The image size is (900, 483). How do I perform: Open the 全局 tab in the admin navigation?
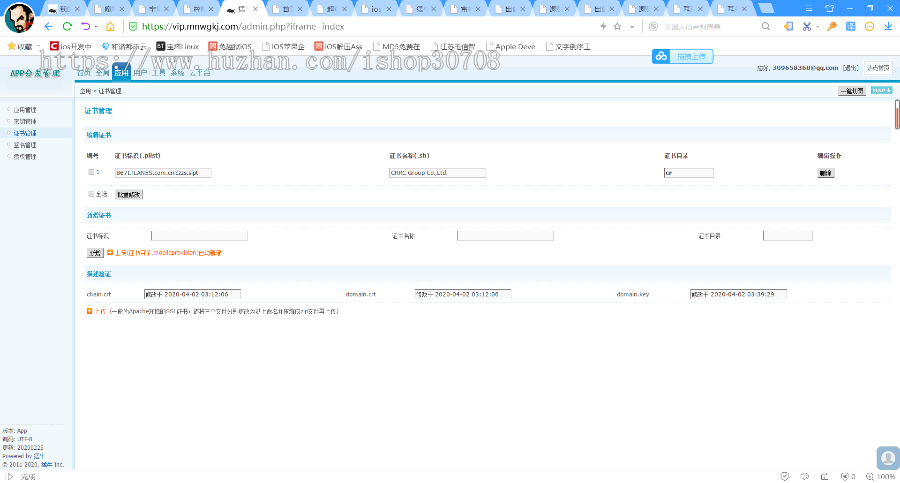point(102,73)
